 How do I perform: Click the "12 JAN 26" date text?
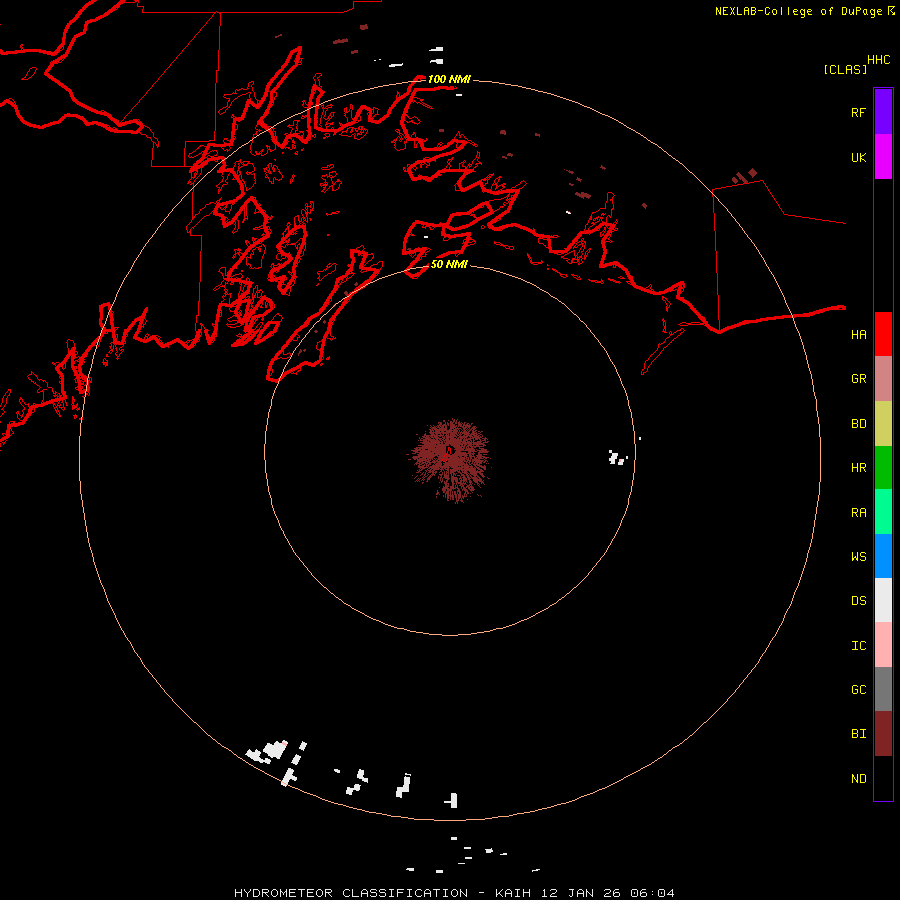(581, 893)
